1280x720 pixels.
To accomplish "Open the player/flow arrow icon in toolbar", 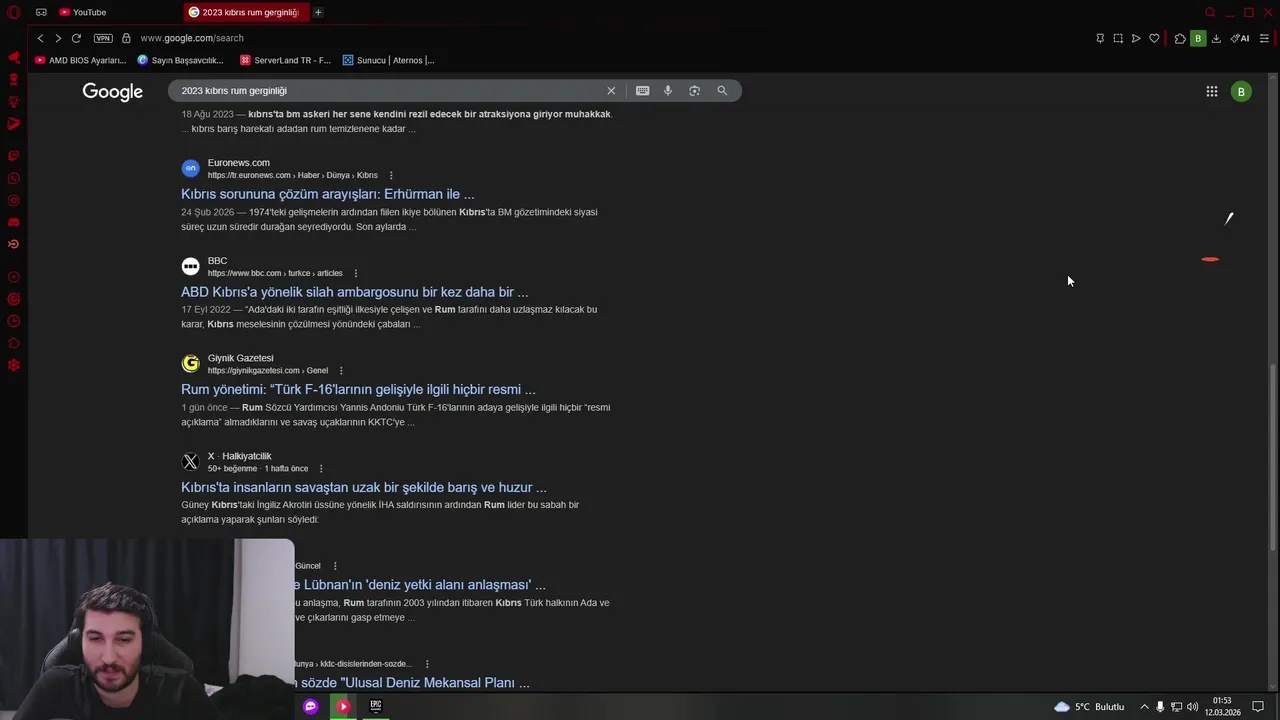I will coord(1136,38).
